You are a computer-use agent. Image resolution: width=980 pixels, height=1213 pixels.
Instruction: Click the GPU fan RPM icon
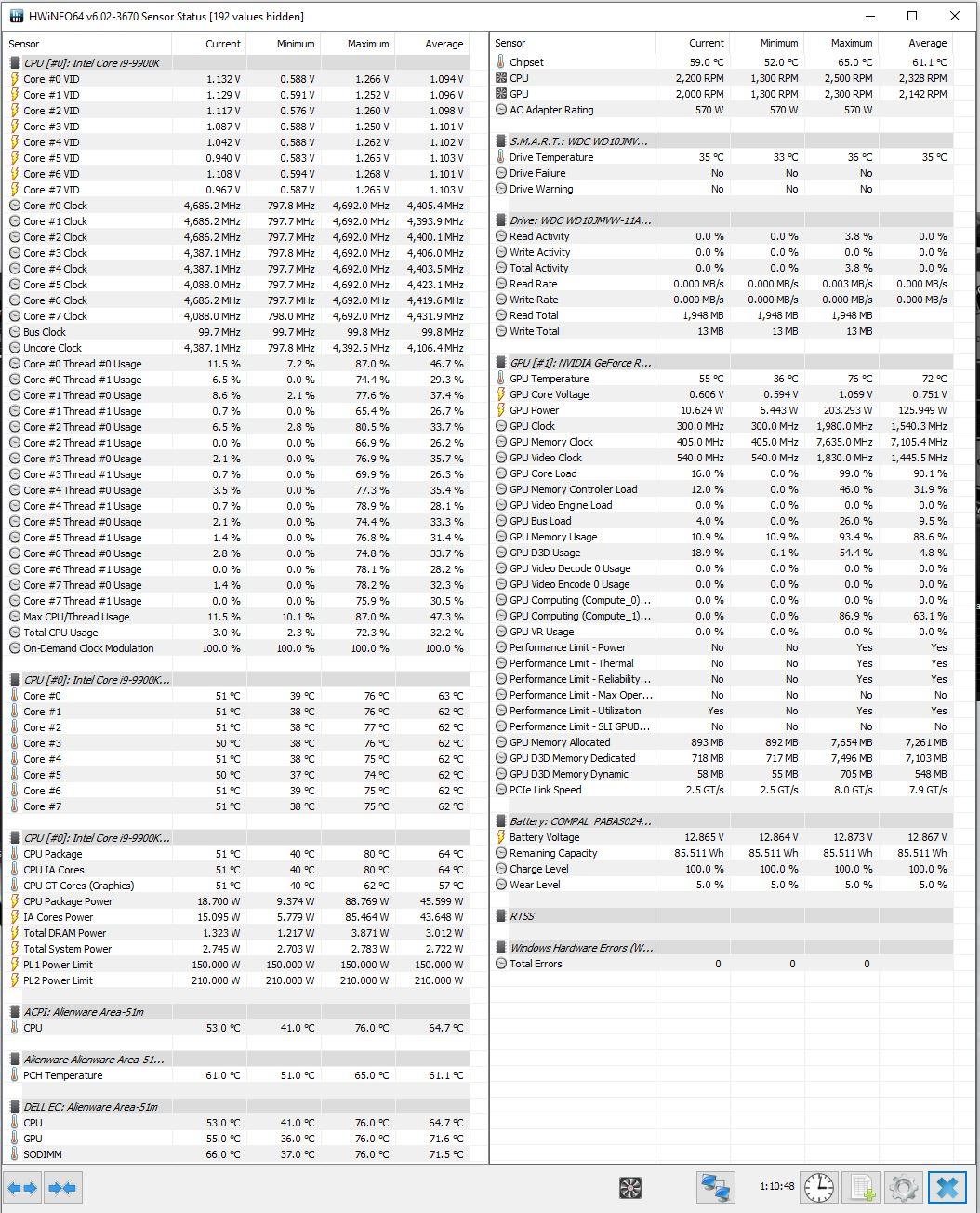[500, 94]
